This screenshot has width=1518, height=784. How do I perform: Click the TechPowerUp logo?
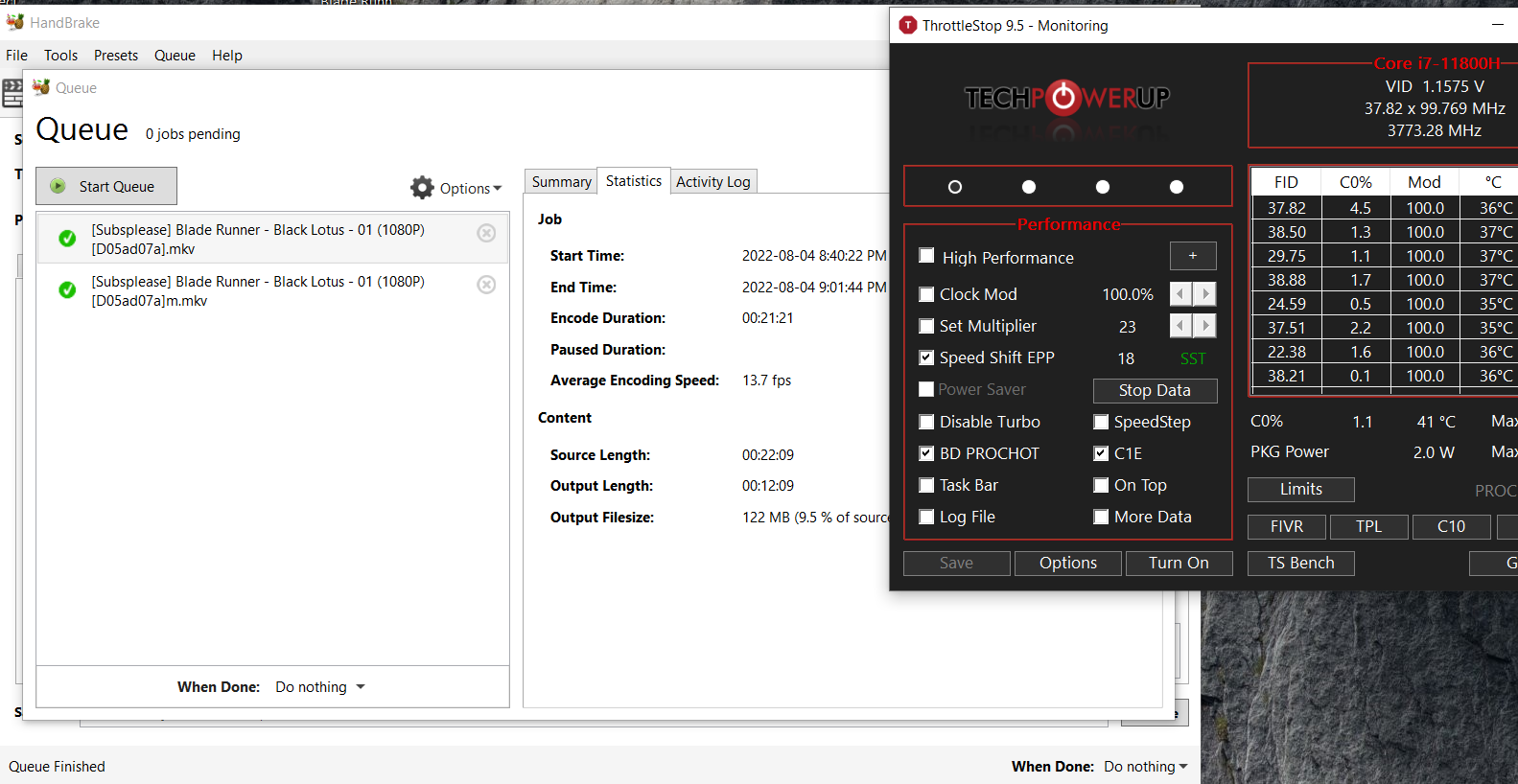tap(1066, 98)
